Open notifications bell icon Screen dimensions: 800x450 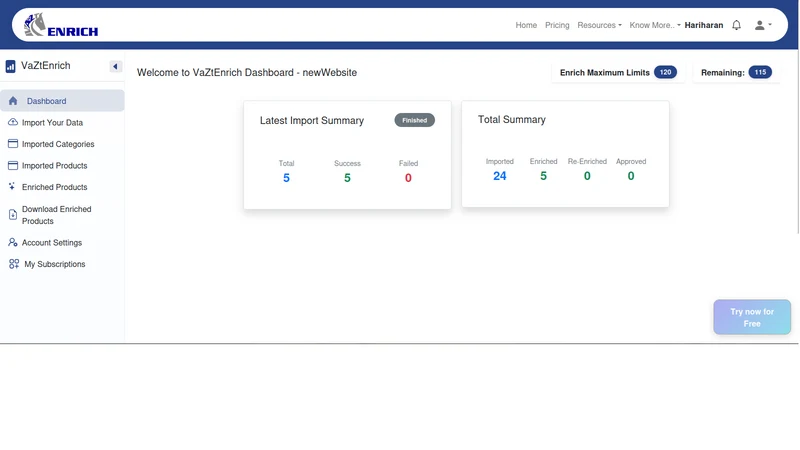click(736, 25)
